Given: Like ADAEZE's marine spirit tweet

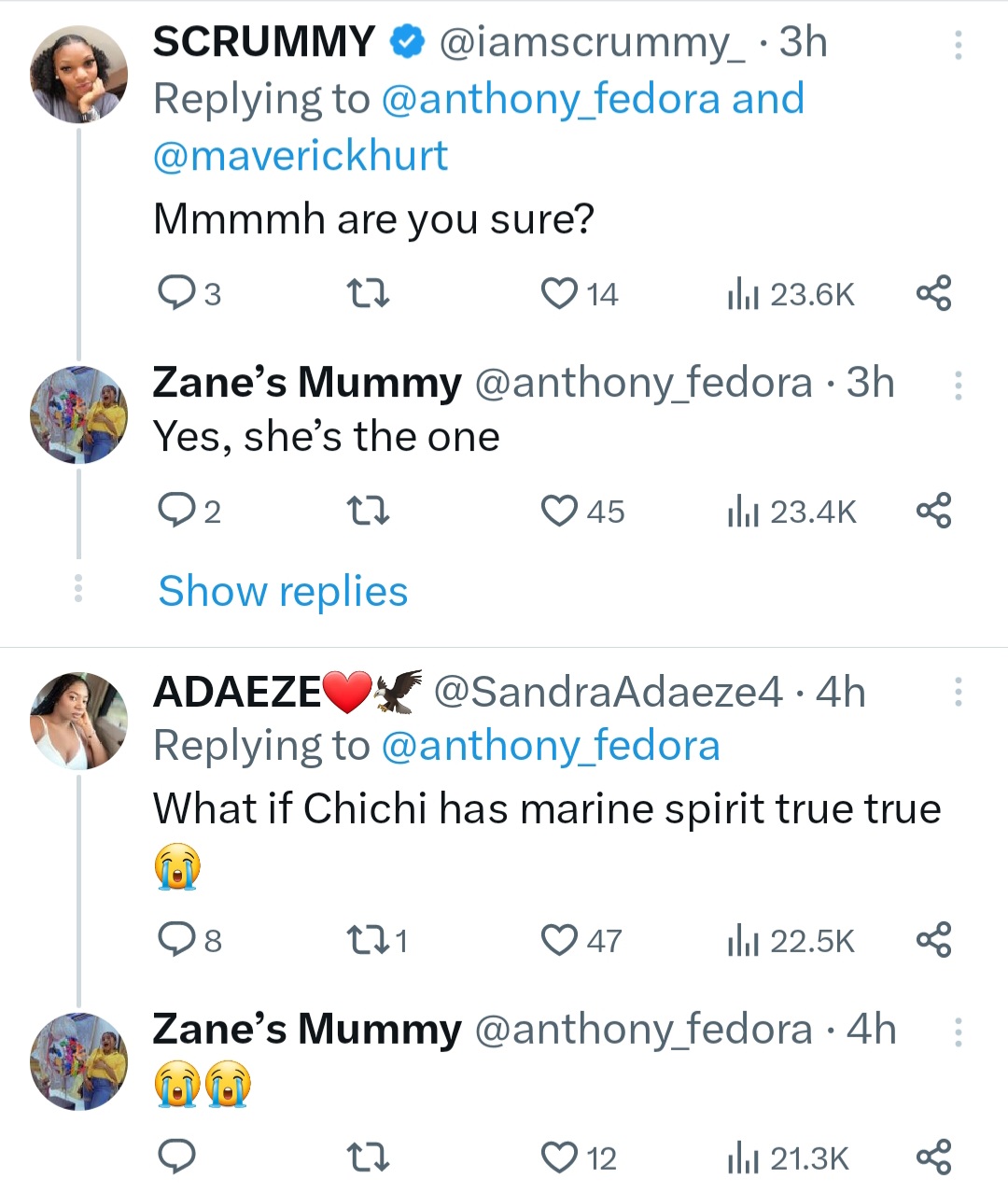Looking at the screenshot, I should tap(560, 940).
